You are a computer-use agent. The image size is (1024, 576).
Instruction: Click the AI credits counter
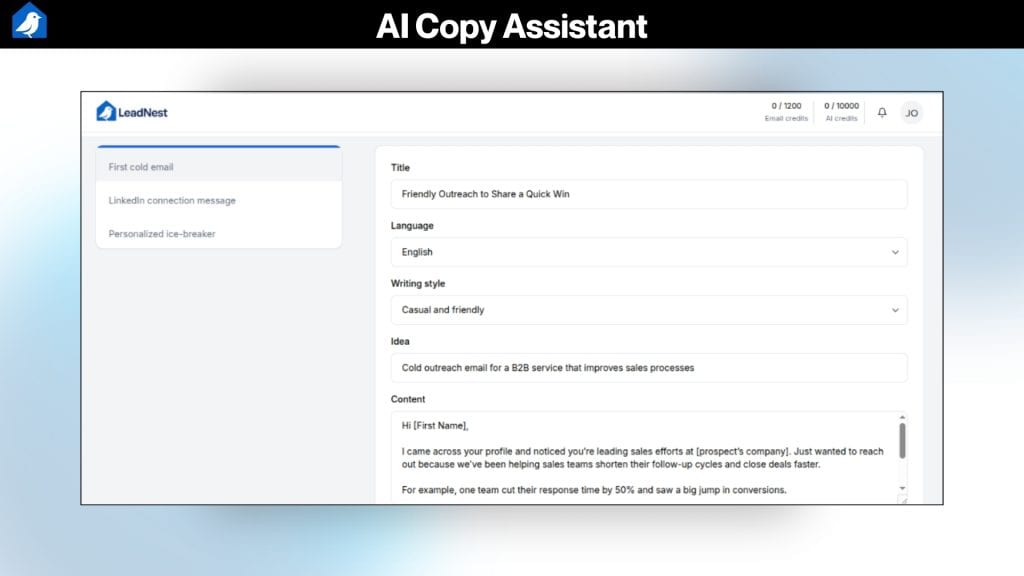[x=840, y=110]
